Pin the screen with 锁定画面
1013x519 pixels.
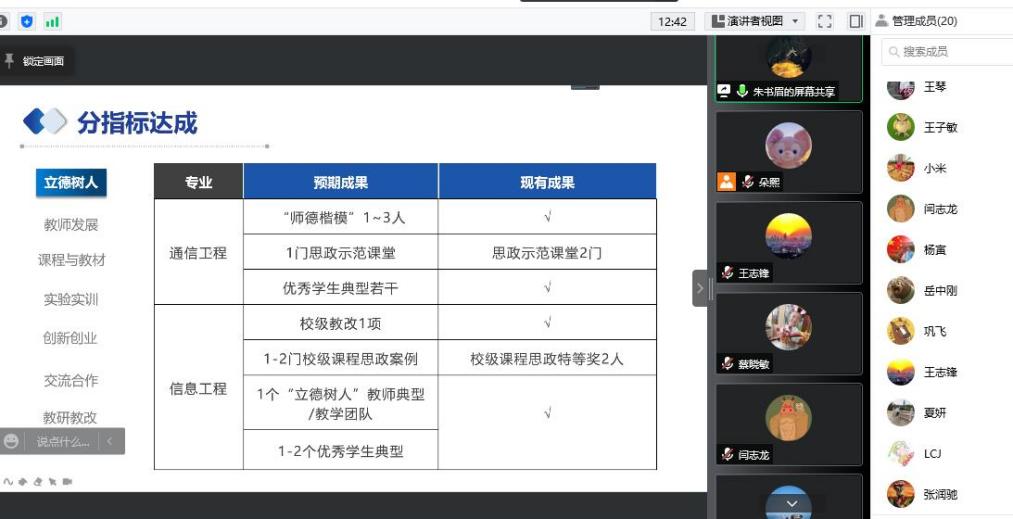click(35, 61)
